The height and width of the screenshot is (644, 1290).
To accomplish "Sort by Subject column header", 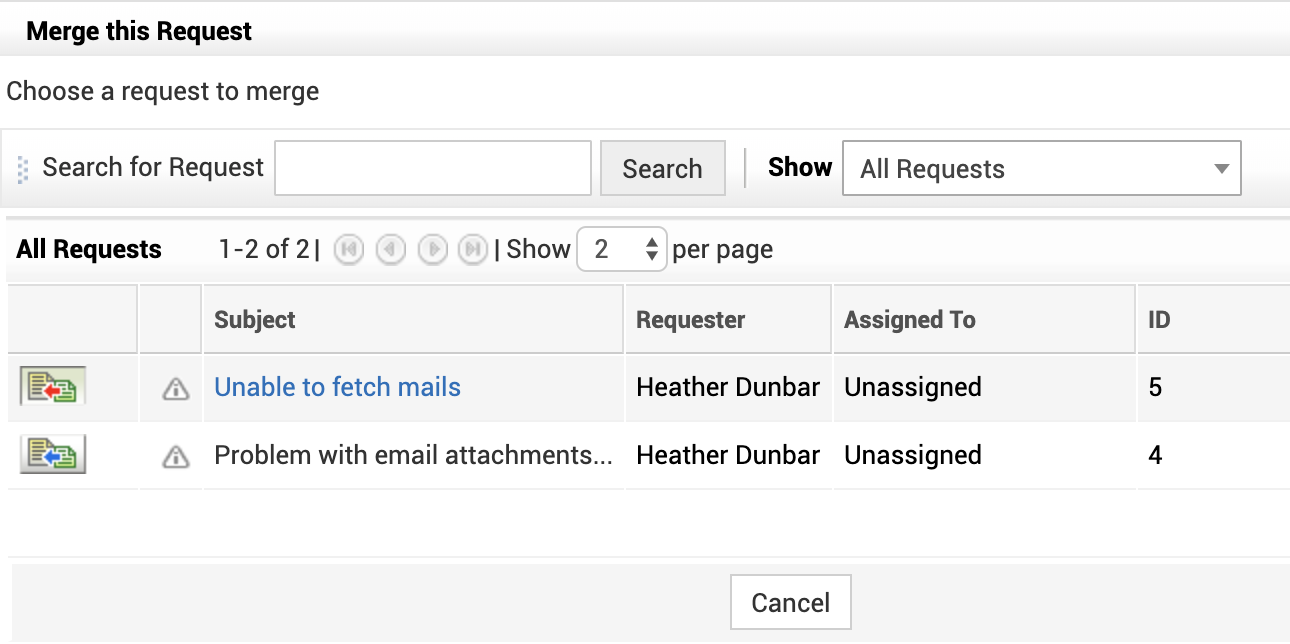I will pos(255,320).
